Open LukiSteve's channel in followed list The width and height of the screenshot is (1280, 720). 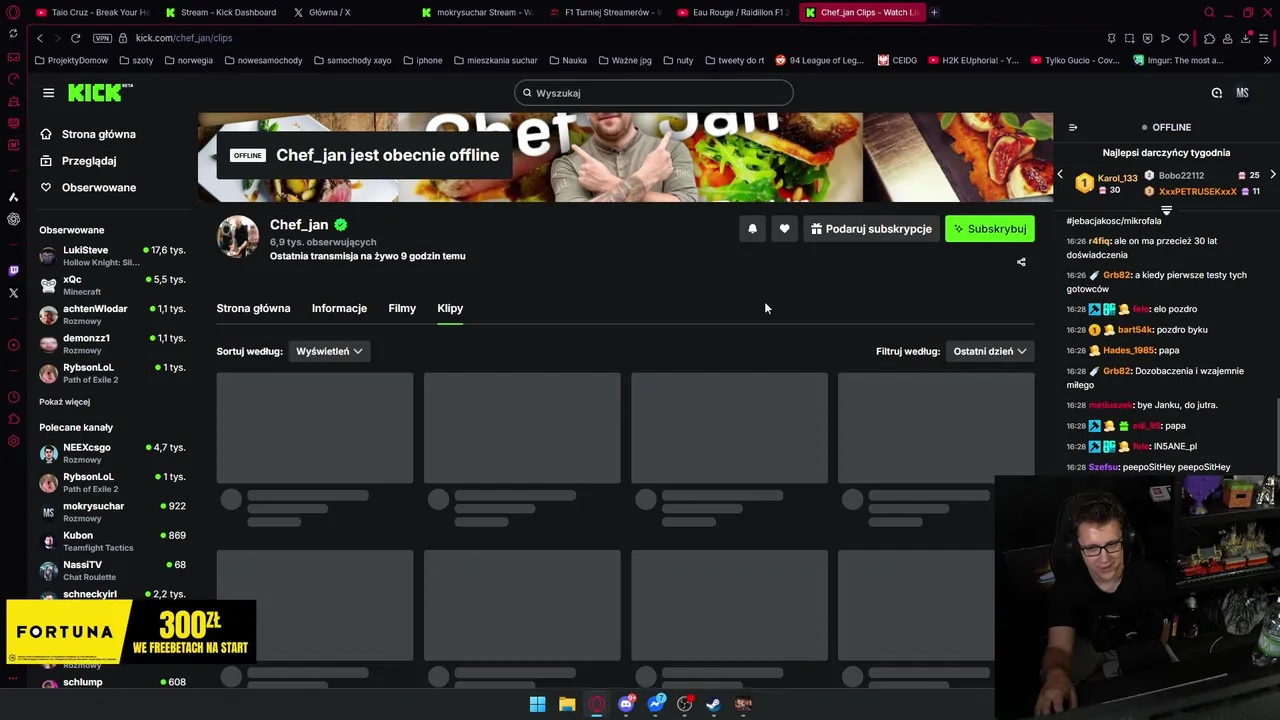tap(112, 256)
